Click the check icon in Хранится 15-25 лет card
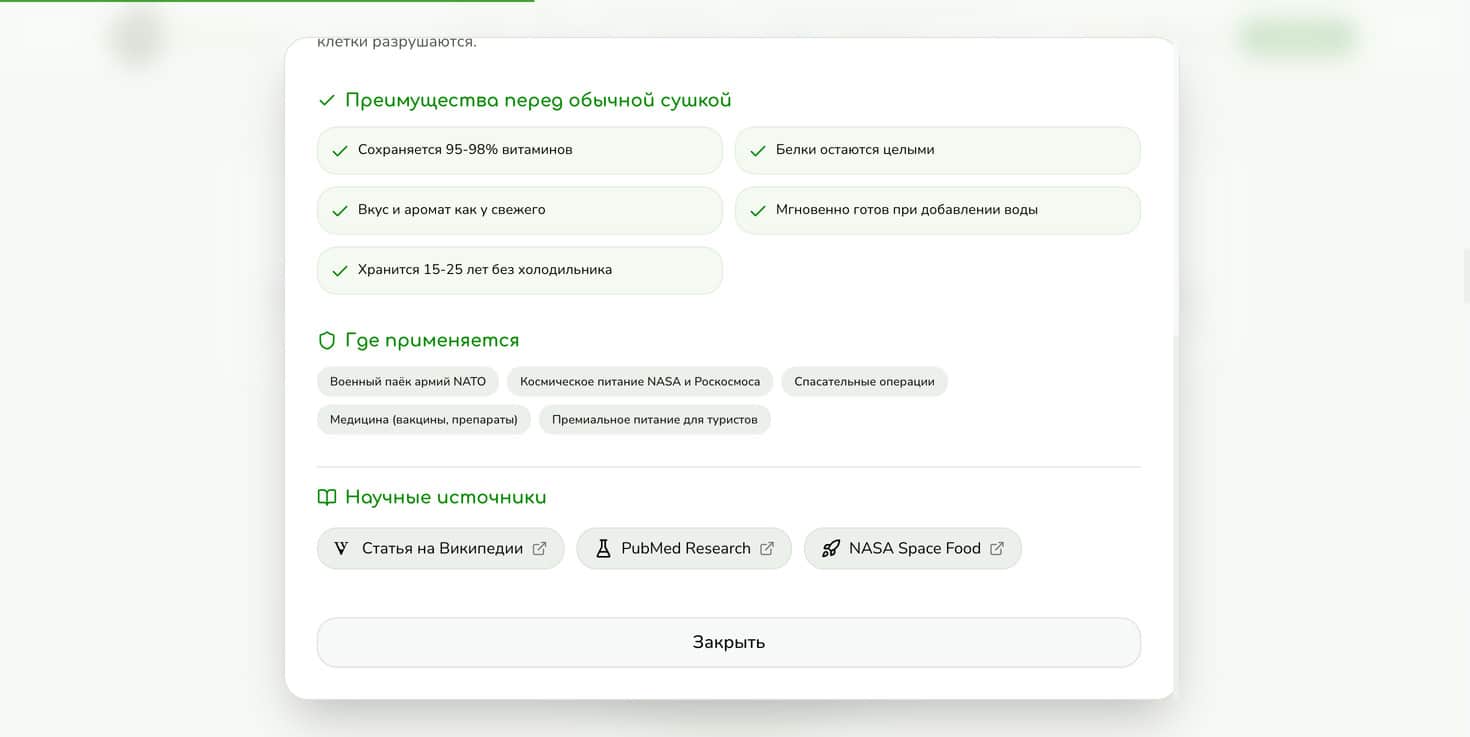Screen dimensions: 1470x737 (339, 270)
